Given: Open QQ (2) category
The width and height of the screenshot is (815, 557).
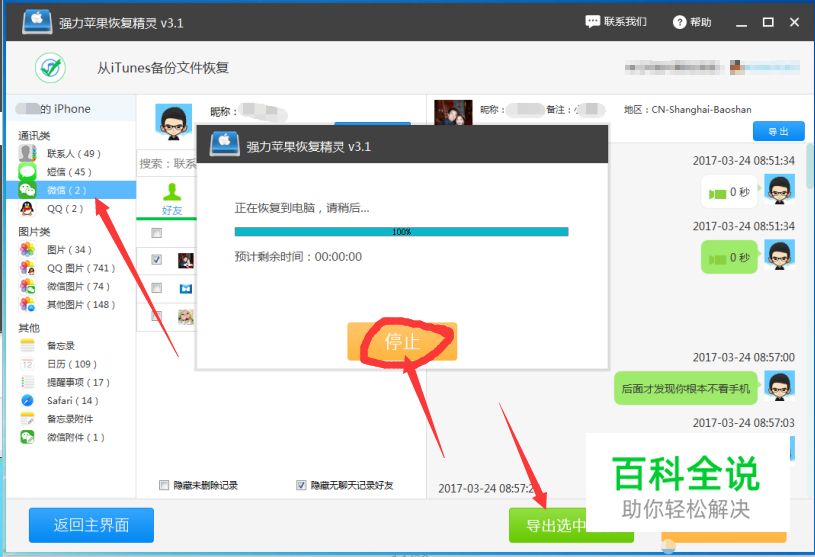Looking at the screenshot, I should 71,208.
